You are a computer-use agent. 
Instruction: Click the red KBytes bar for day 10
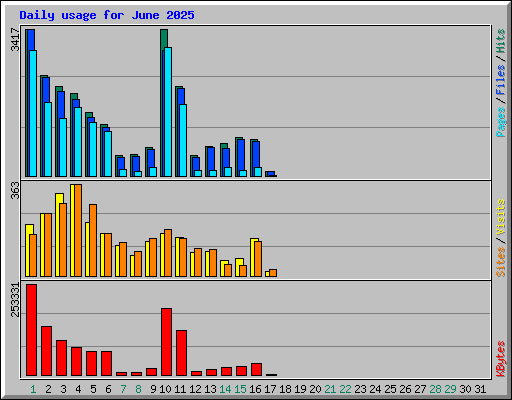click(167, 342)
